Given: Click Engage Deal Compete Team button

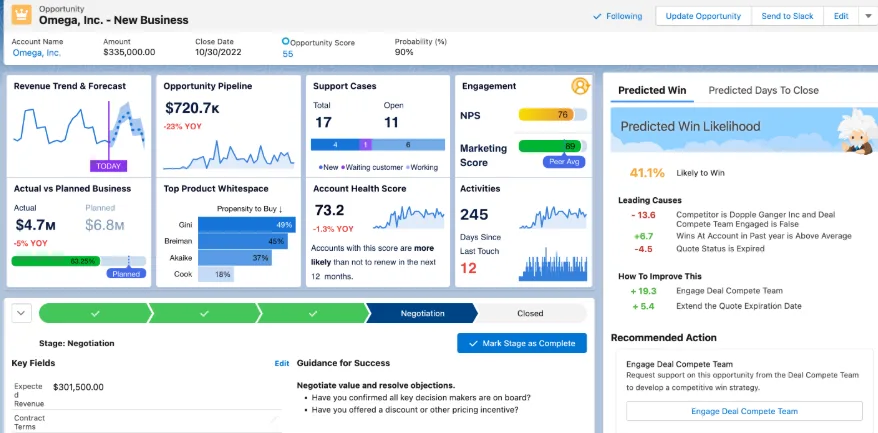Looking at the screenshot, I should [744, 411].
